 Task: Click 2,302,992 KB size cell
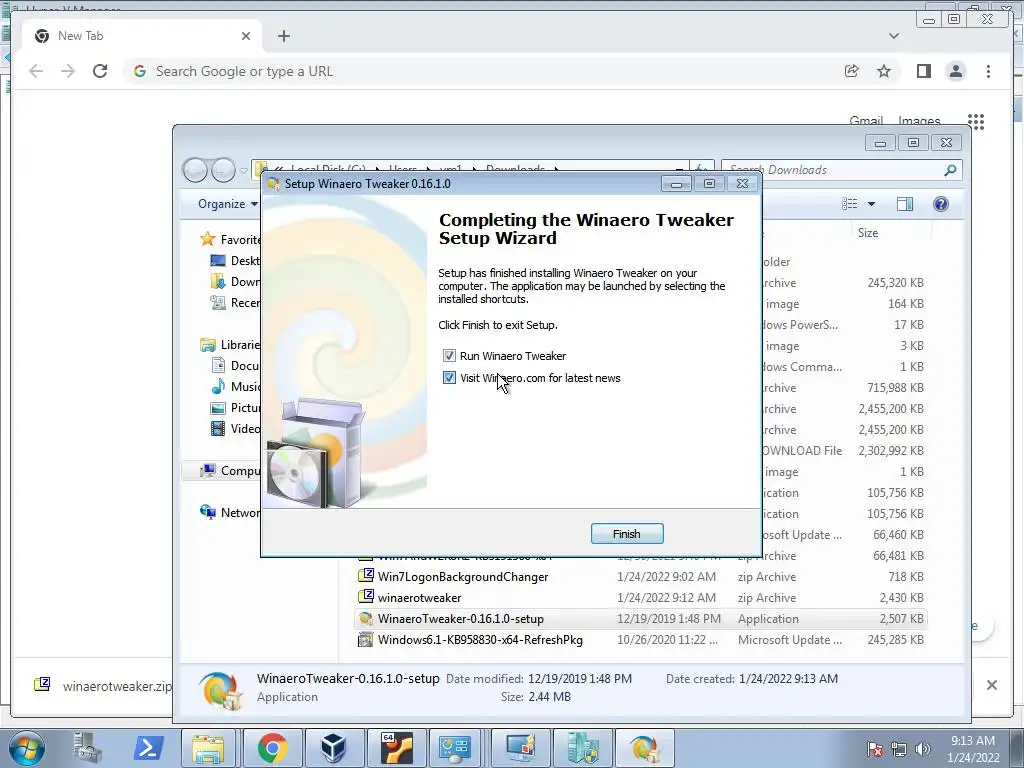click(891, 451)
